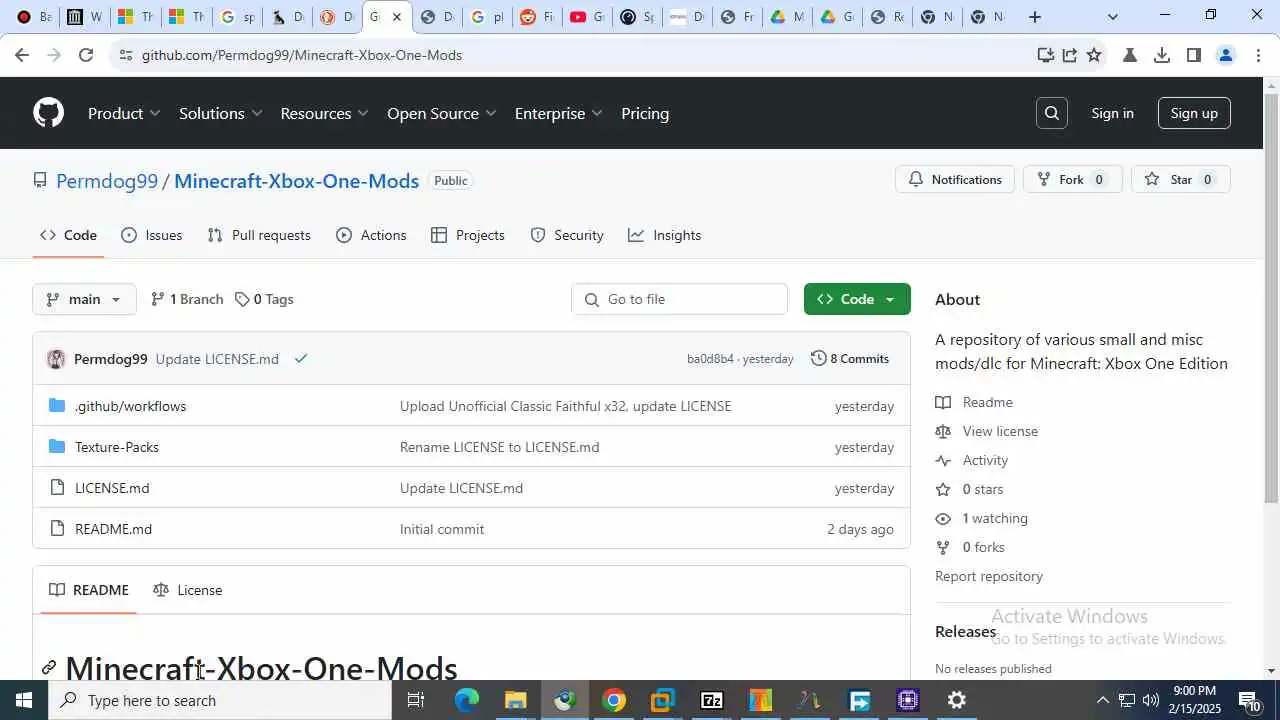Image resolution: width=1280 pixels, height=720 pixels.
Task: Open GitHub search magnifier button
Action: pyautogui.click(x=1052, y=113)
